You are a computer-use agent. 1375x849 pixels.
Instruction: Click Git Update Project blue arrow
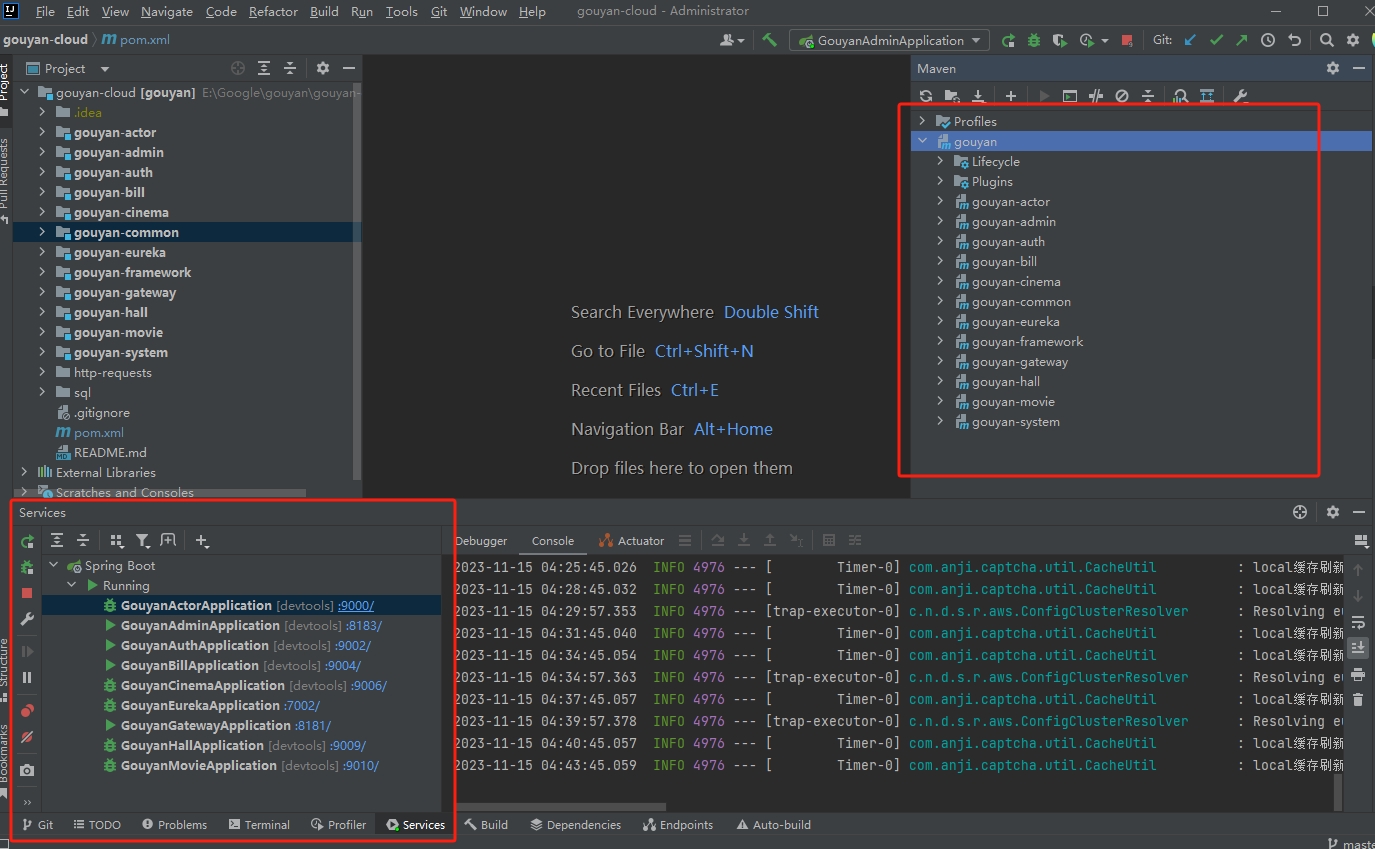(x=1190, y=40)
